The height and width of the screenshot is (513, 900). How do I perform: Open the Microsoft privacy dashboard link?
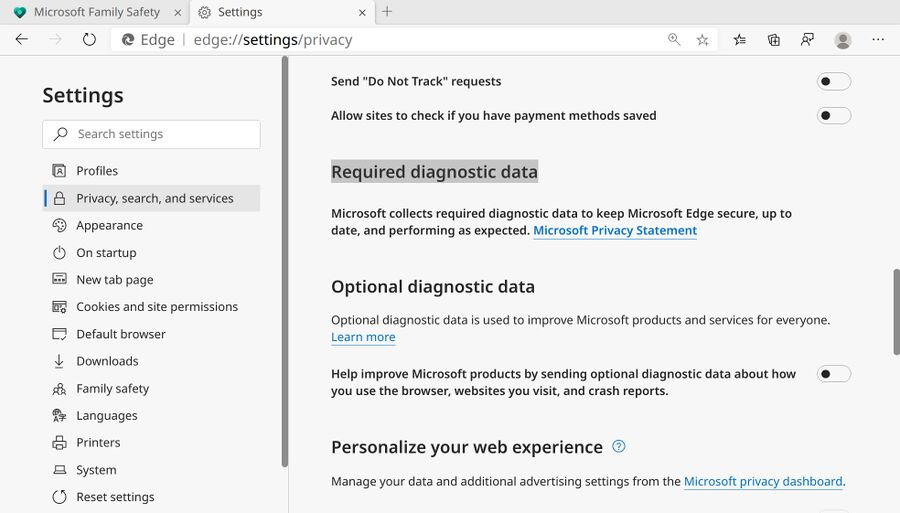[x=763, y=481]
